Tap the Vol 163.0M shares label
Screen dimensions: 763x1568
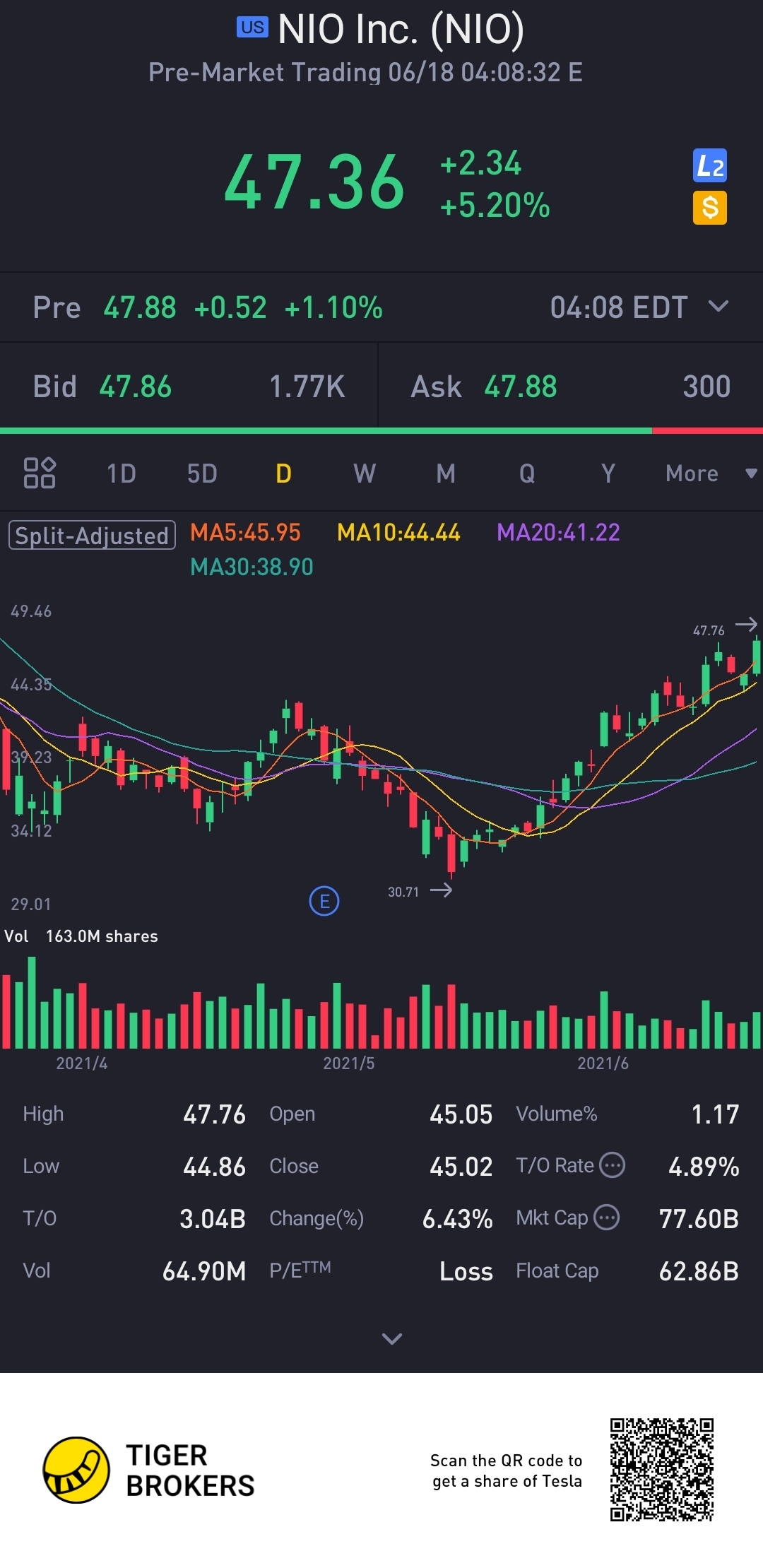(81, 936)
